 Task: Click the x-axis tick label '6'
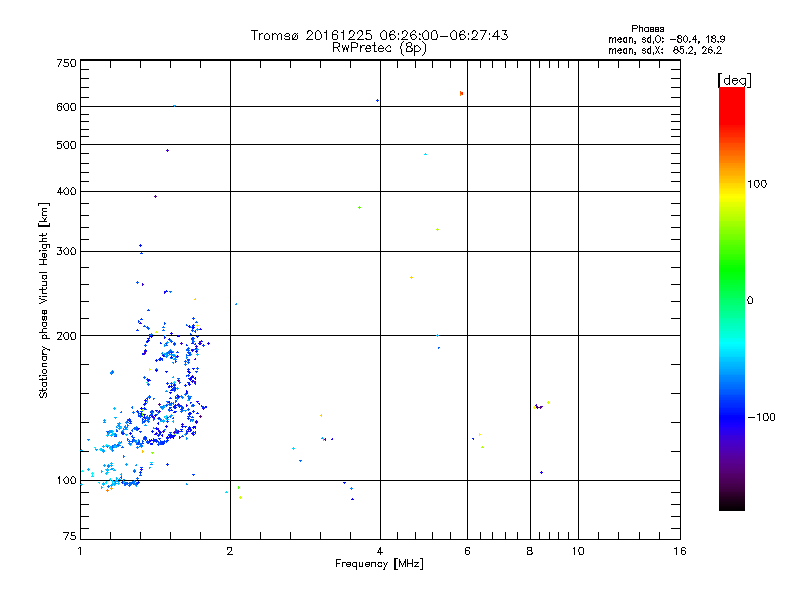point(467,551)
